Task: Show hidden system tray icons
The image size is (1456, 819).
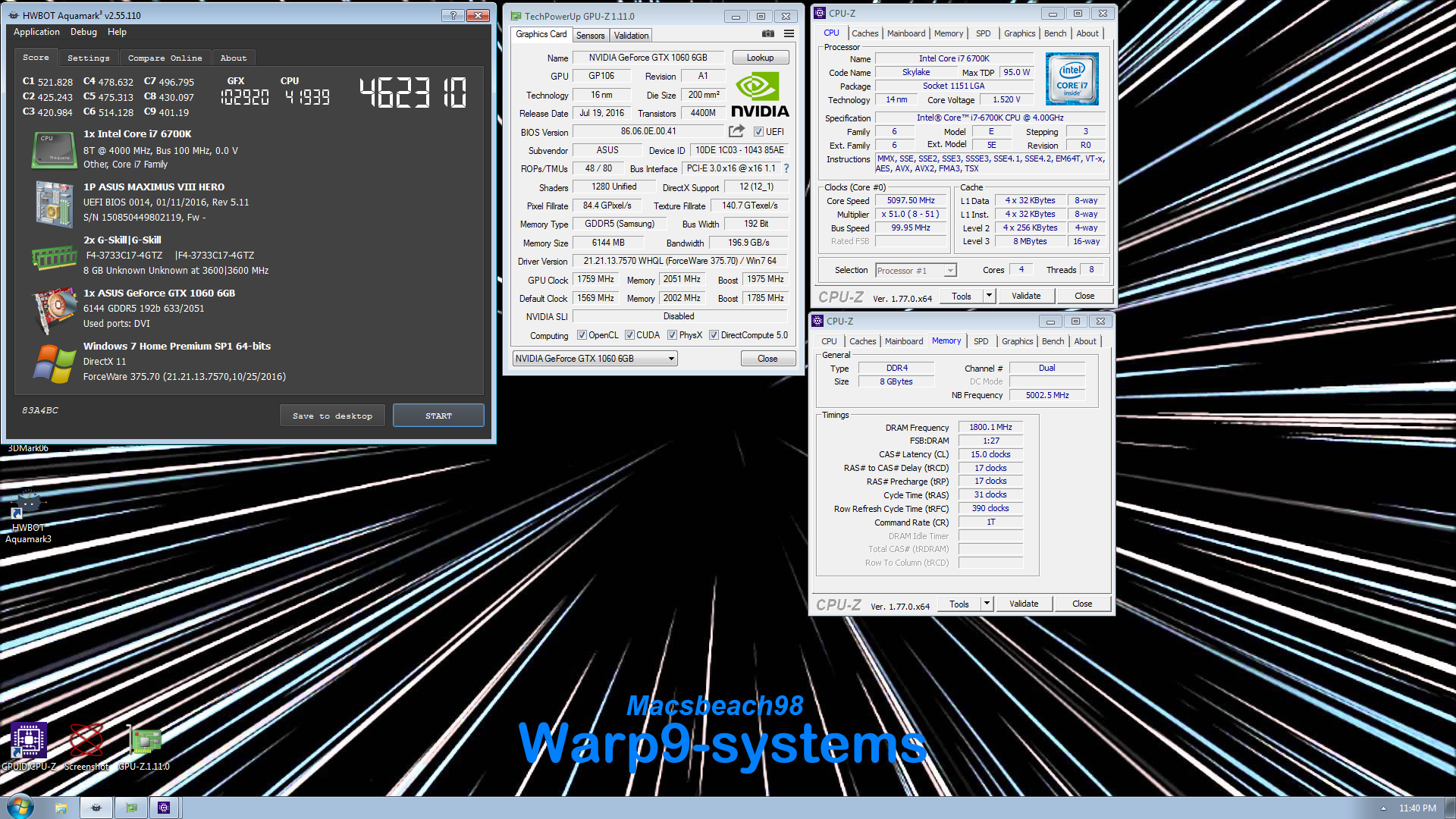Action: coord(1383,808)
